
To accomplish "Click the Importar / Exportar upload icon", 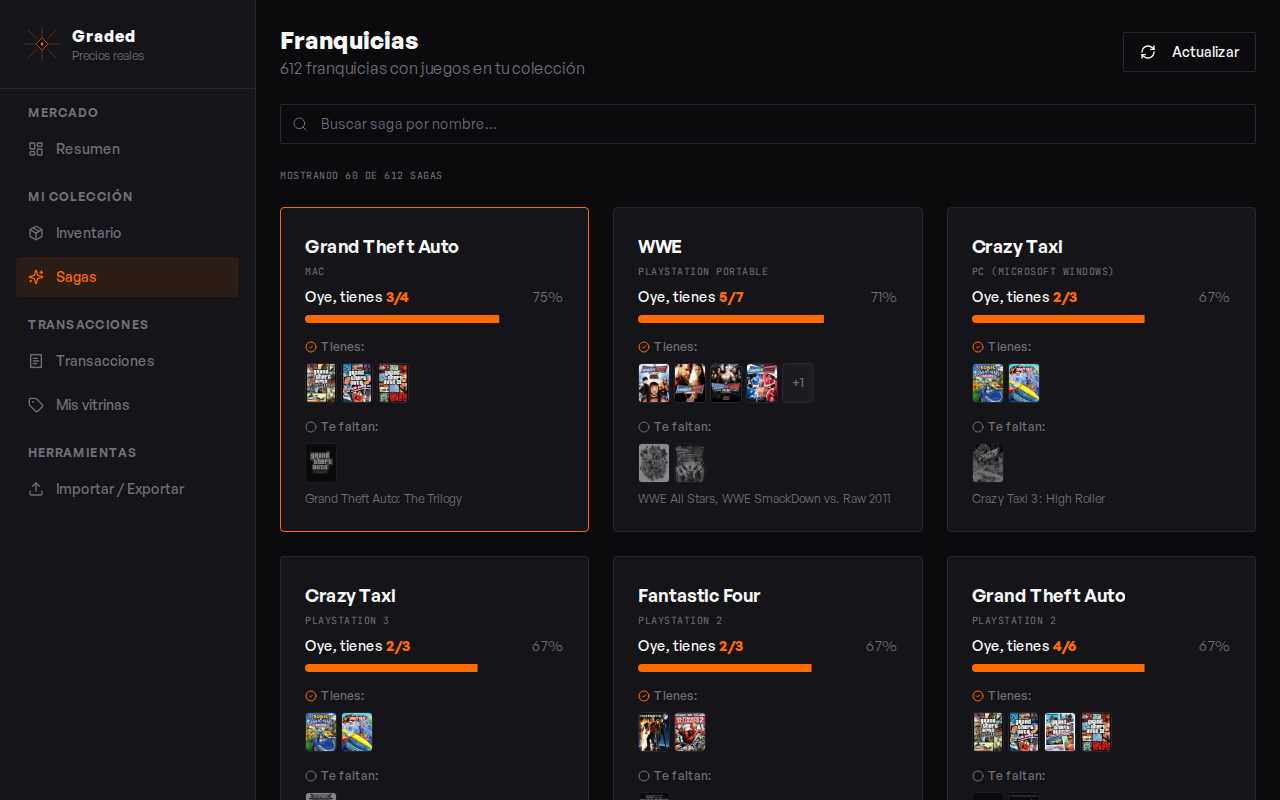I will click(x=36, y=489).
